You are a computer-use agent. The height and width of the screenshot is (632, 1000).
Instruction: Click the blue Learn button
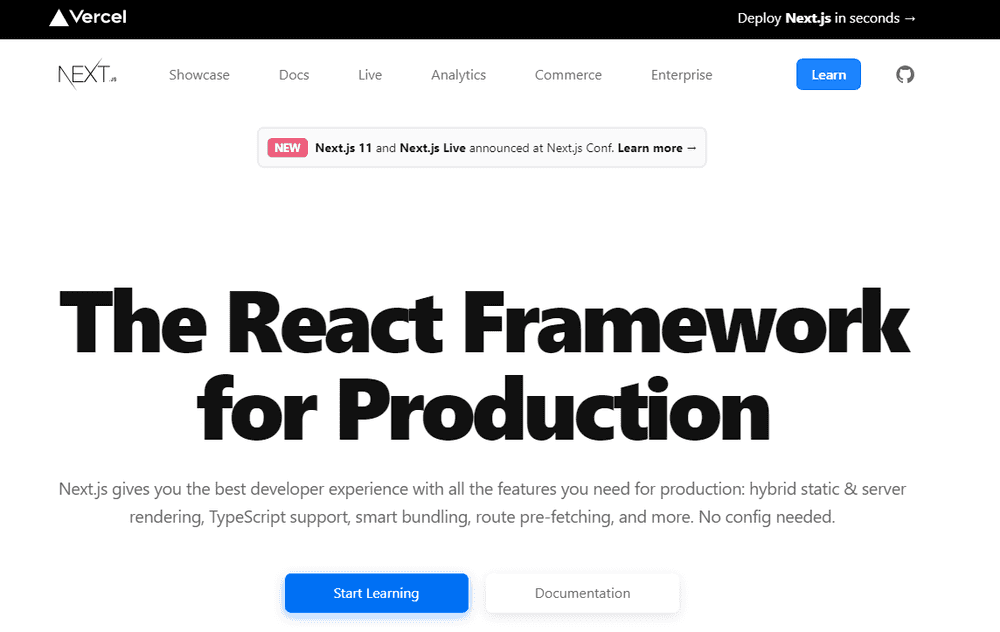(x=828, y=74)
